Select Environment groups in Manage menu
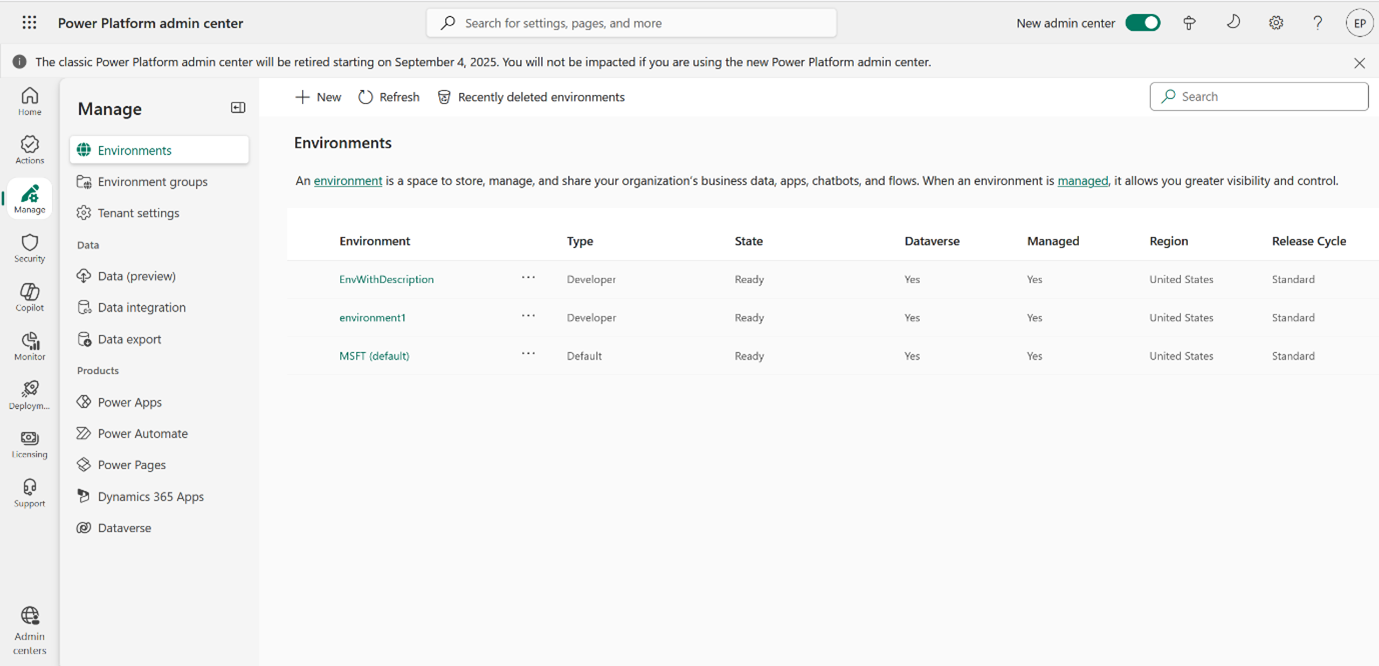Screen dimensions: 1379x666 152,182
